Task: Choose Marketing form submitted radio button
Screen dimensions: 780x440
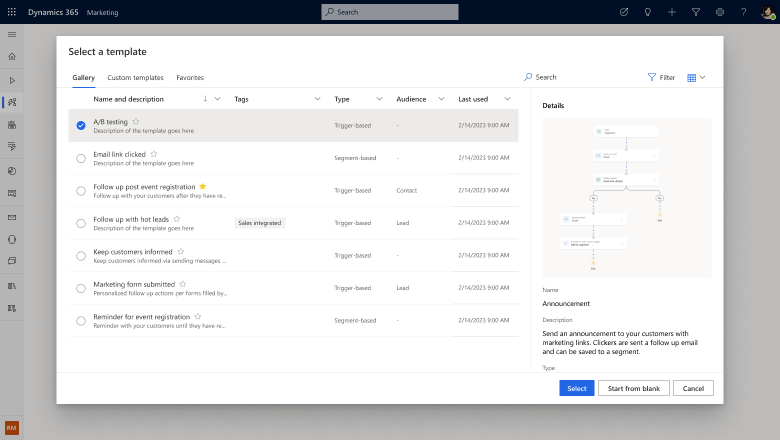Action: pos(81,288)
